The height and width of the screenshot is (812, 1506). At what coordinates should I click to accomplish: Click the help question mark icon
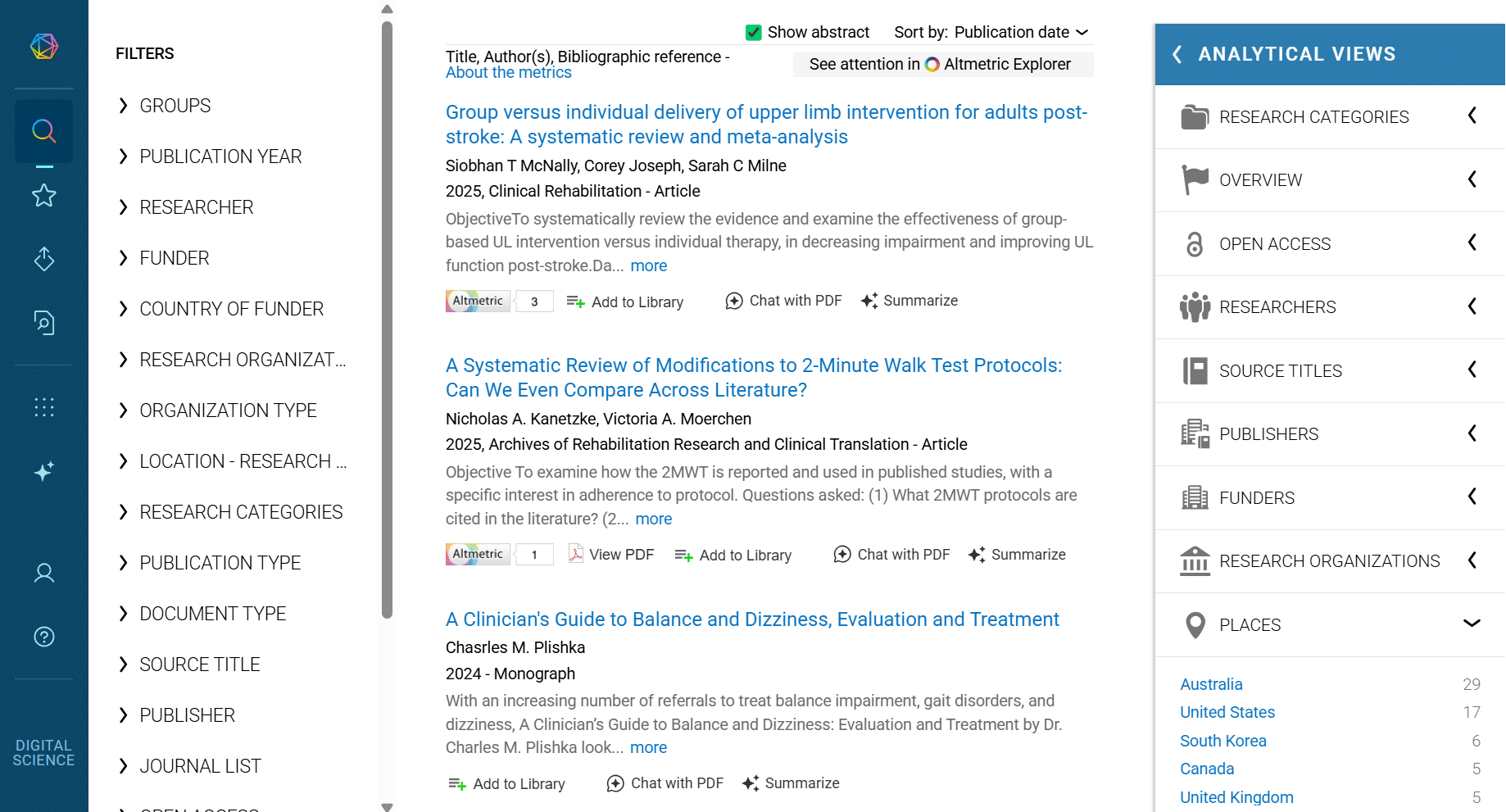coord(44,637)
